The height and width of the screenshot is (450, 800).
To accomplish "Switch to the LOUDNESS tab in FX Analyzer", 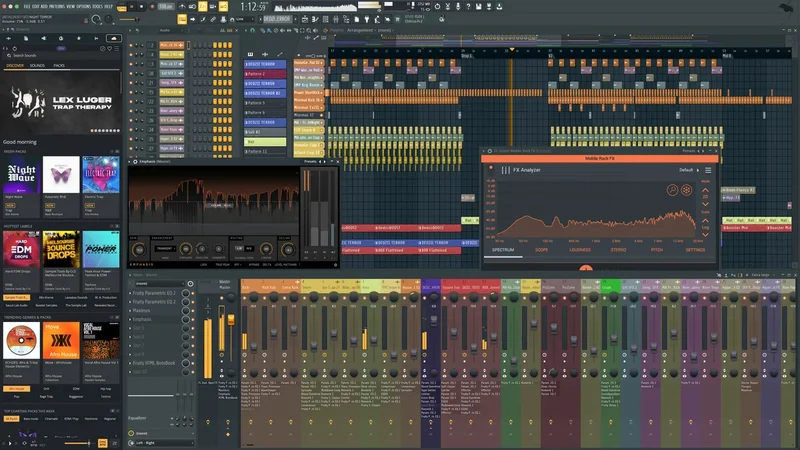I will pos(580,250).
